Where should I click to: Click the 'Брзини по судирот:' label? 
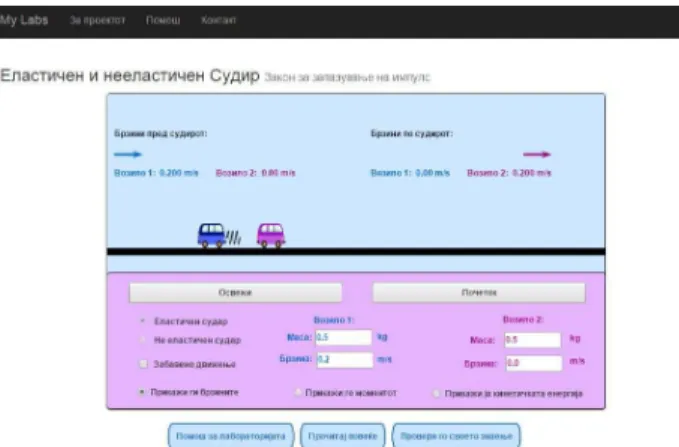click(412, 133)
